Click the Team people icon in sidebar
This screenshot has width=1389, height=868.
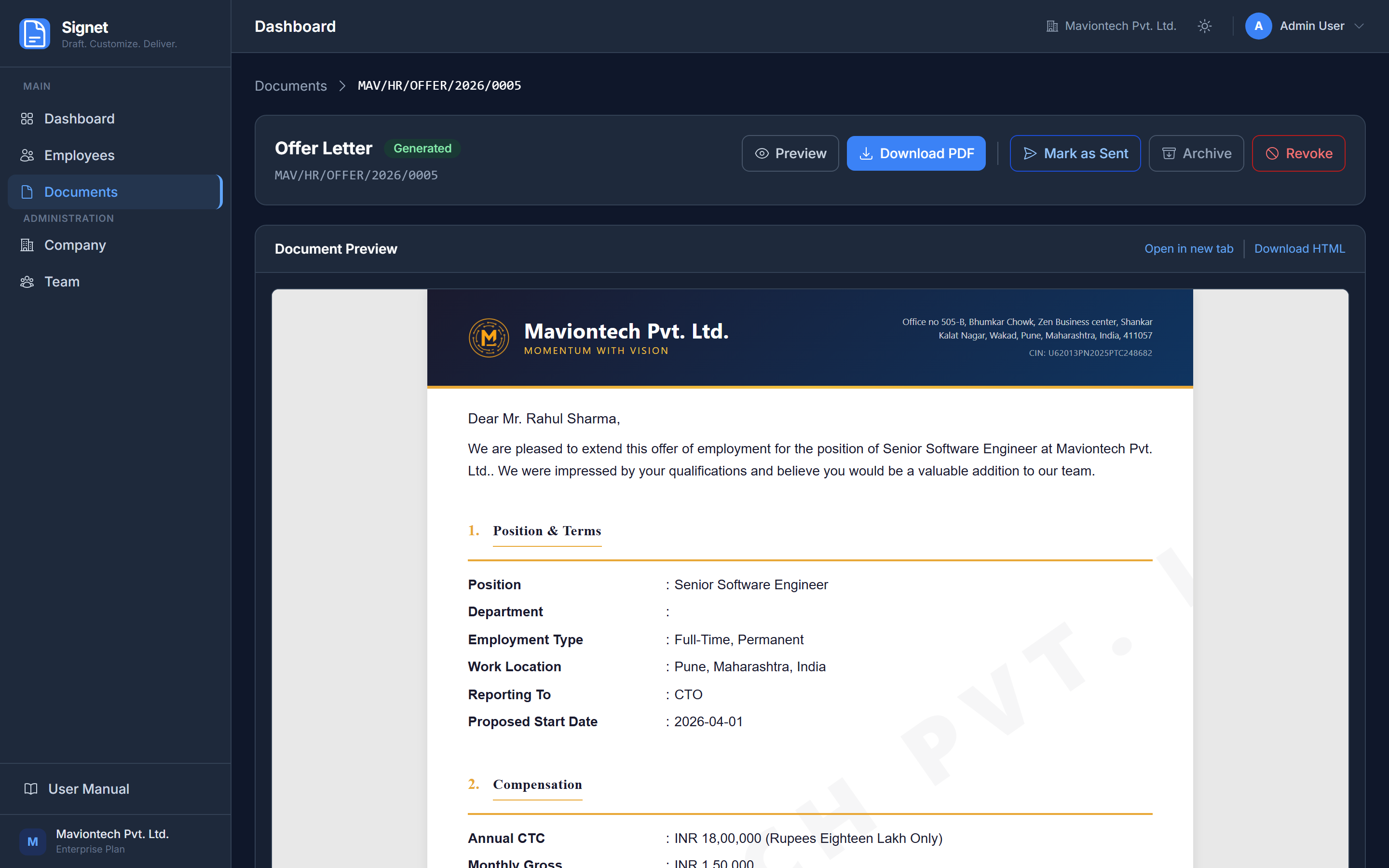pos(27,282)
